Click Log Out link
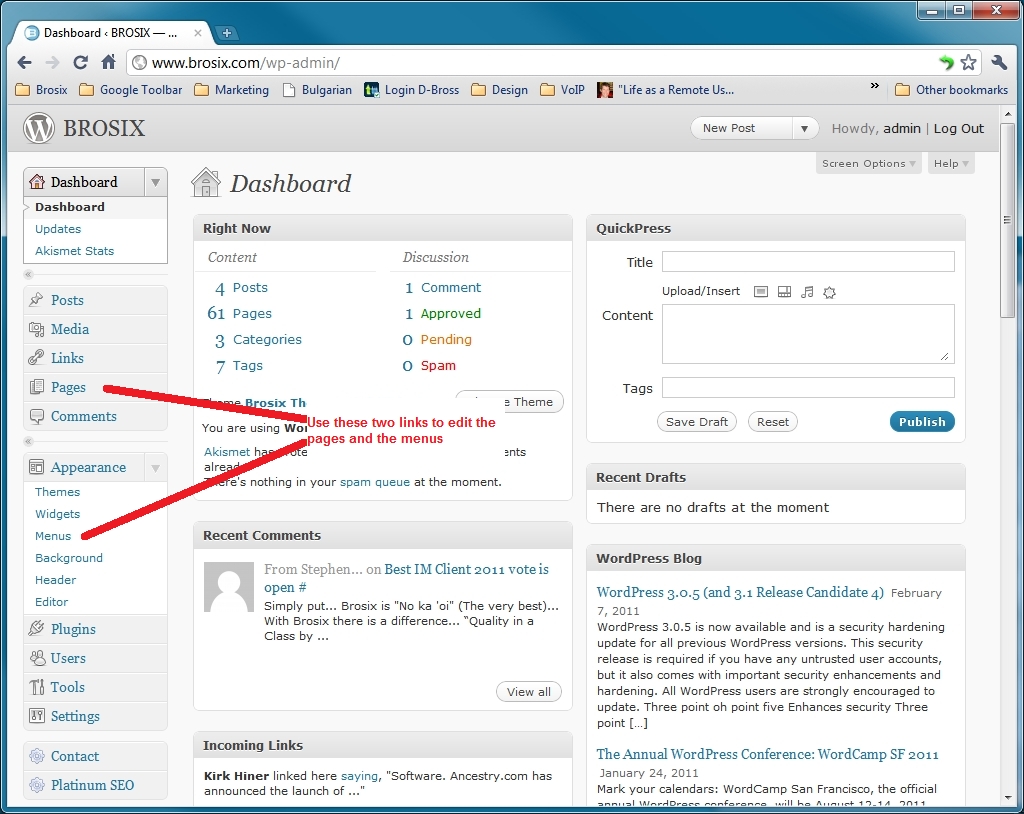The width and height of the screenshot is (1024, 814). click(x=958, y=129)
